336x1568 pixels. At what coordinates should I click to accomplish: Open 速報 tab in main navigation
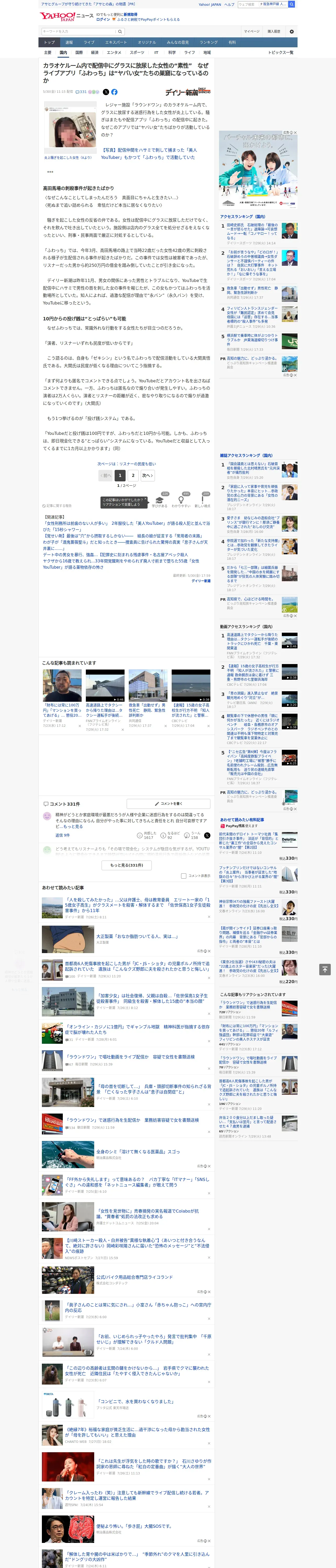click(69, 43)
